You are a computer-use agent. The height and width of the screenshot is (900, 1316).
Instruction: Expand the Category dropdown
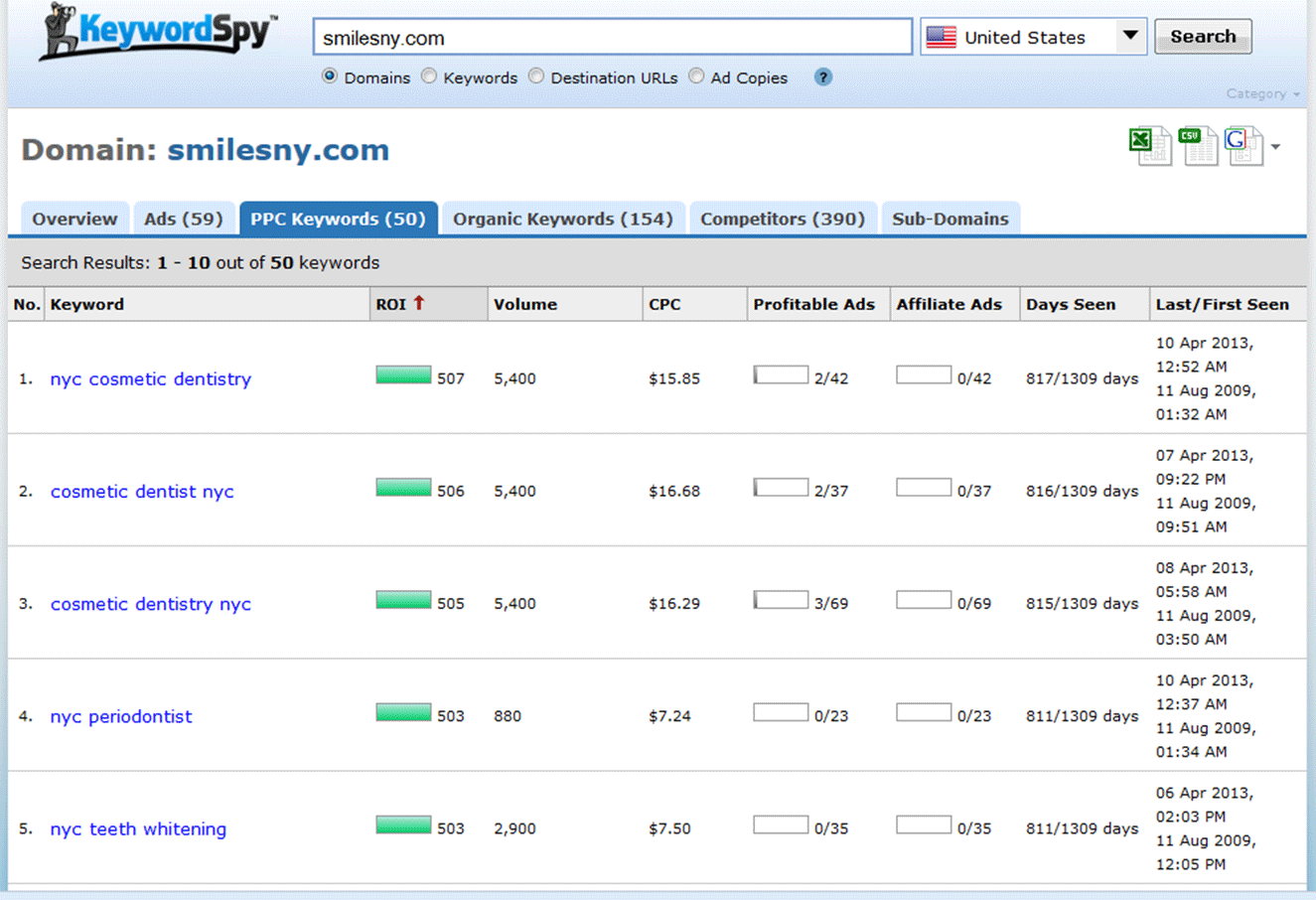pyautogui.click(x=1262, y=93)
